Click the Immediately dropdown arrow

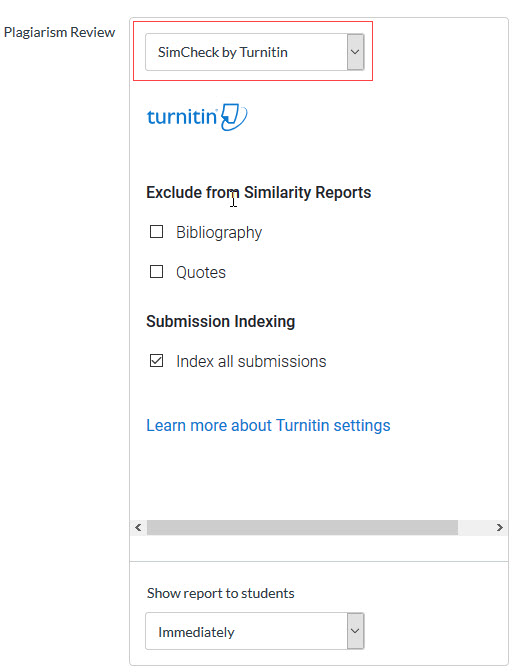pos(355,631)
